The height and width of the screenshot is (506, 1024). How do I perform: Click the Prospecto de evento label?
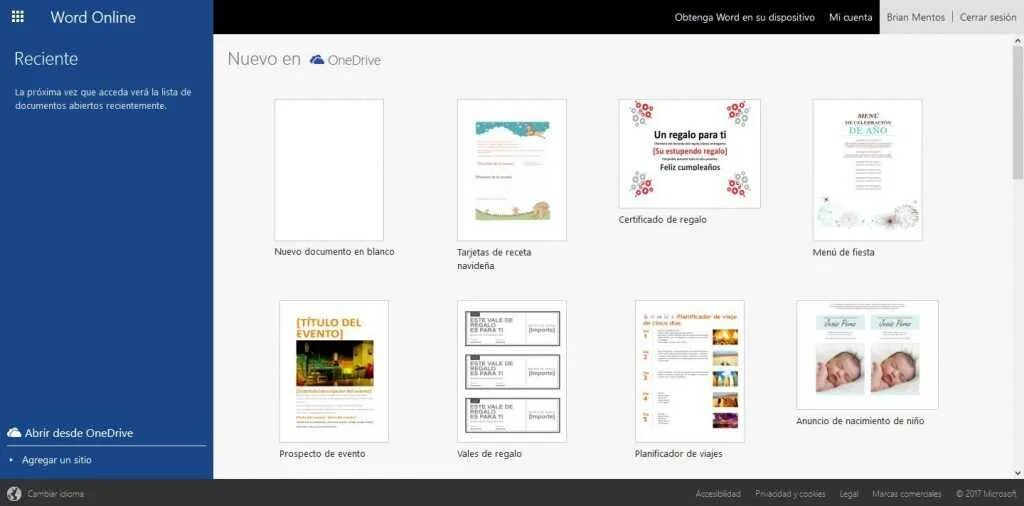322,454
